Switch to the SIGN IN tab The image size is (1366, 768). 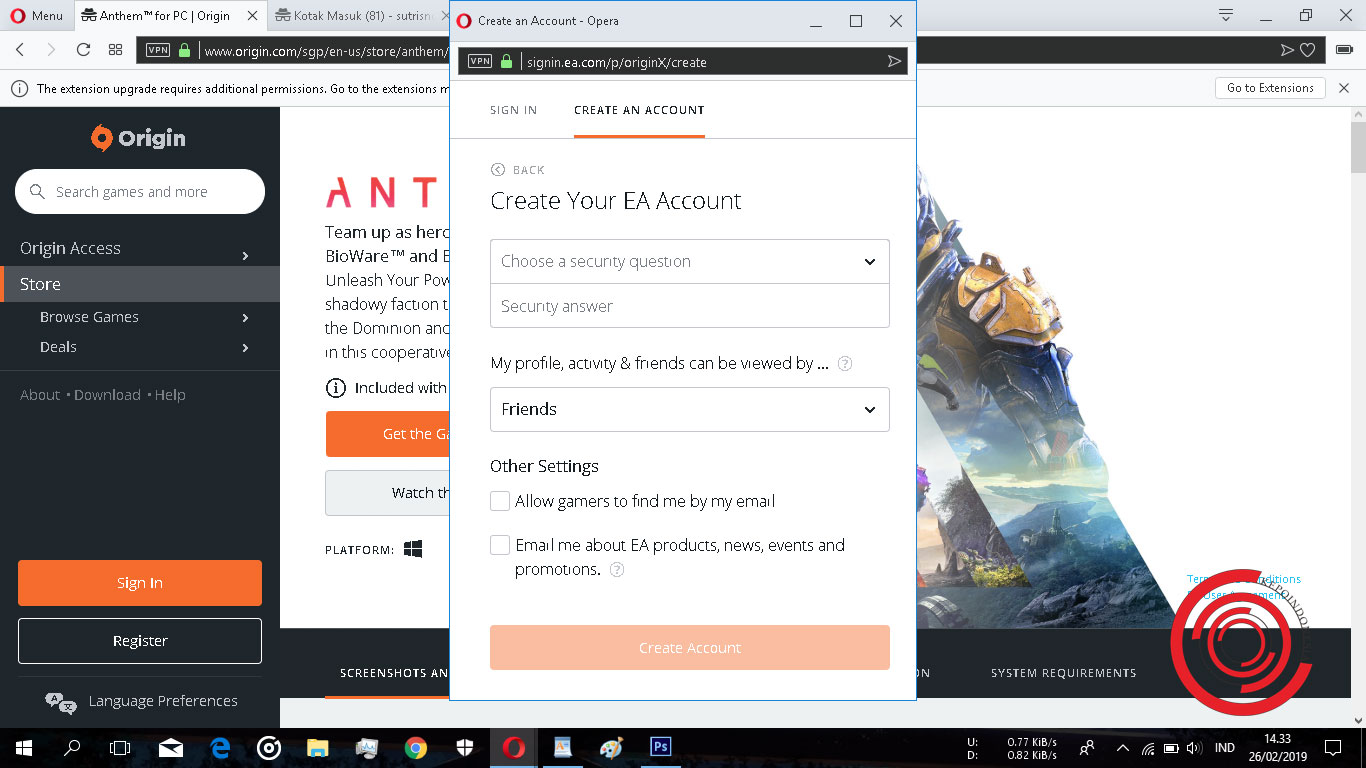pyautogui.click(x=513, y=110)
